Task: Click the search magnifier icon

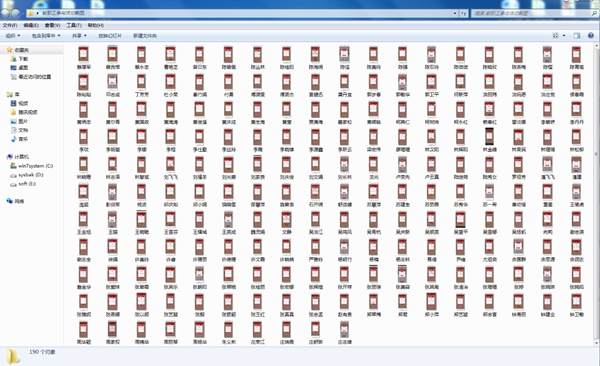Action: pos(594,13)
